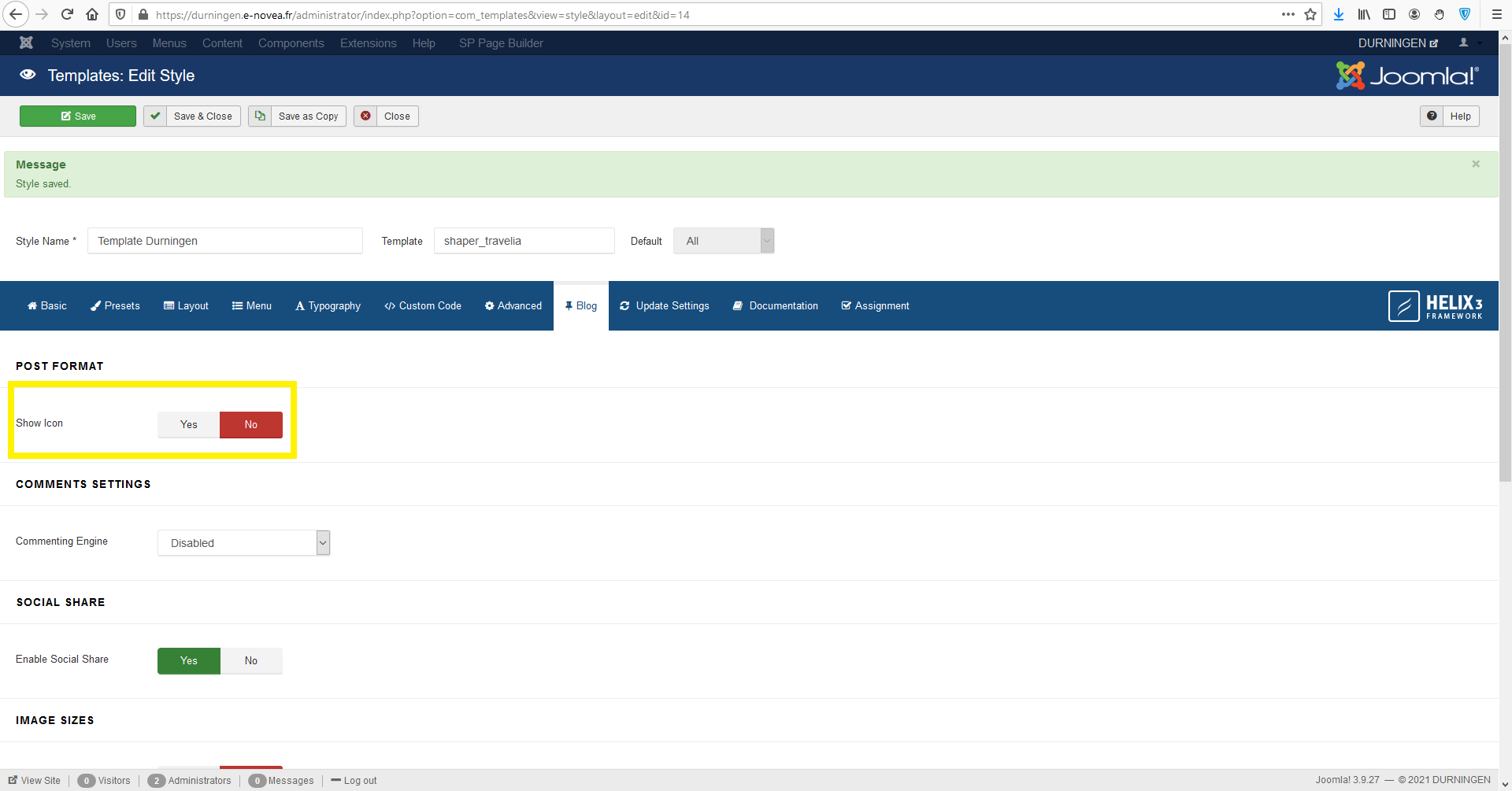This screenshot has width=1512, height=791.
Task: Click the shield extension icon
Action: (1465, 14)
